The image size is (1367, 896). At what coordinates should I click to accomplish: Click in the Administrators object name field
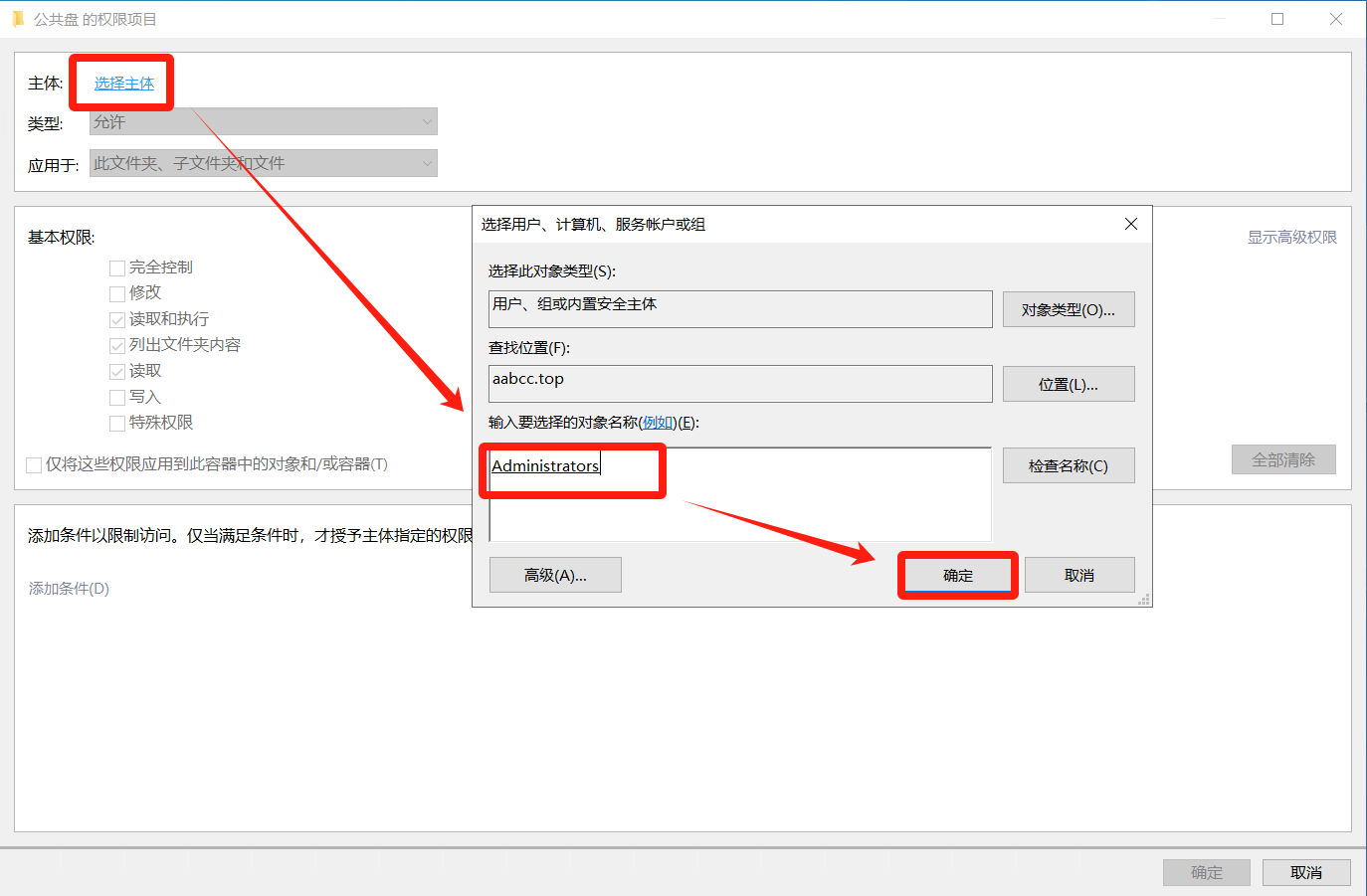739,494
